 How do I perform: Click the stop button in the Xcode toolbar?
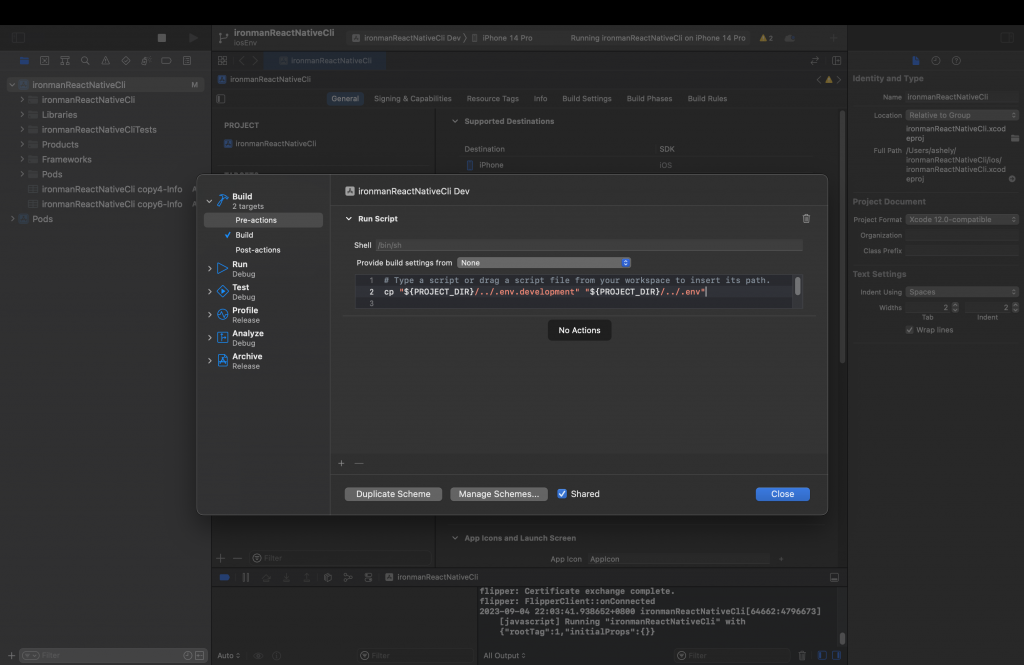162,38
